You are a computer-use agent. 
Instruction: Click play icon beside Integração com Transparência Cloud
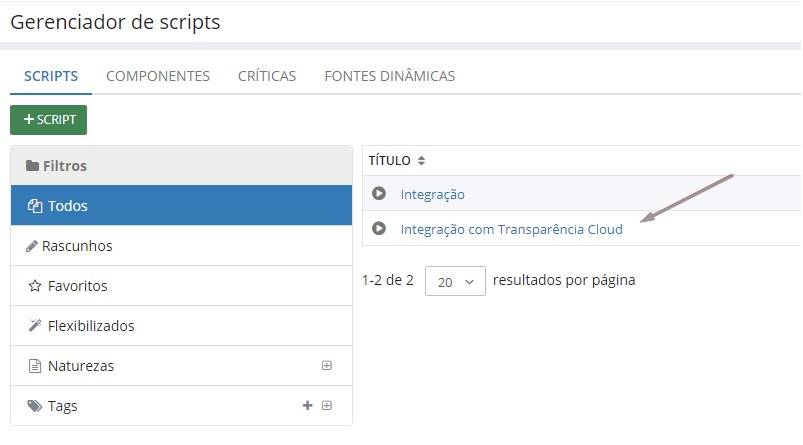tap(379, 229)
